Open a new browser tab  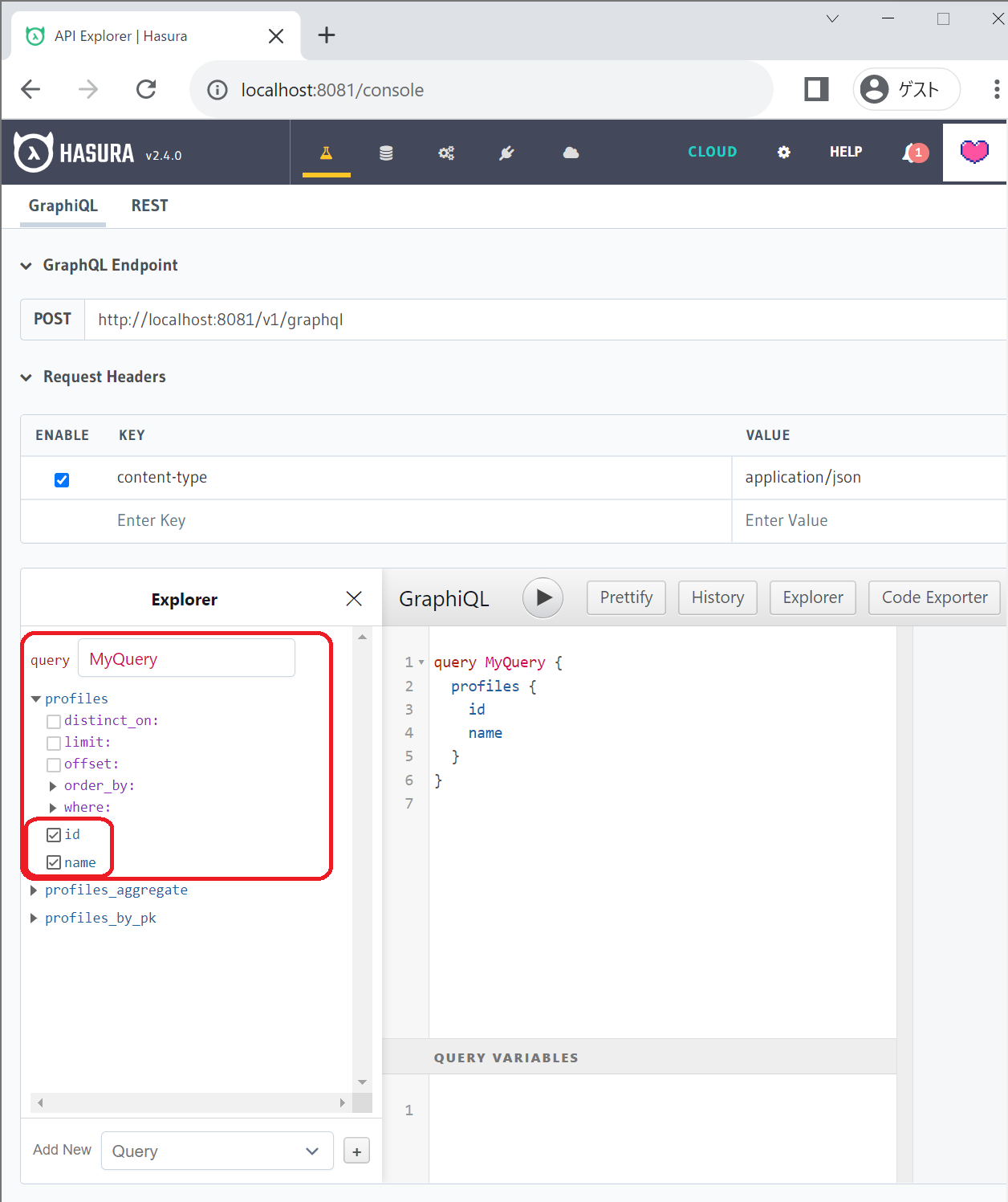(327, 35)
